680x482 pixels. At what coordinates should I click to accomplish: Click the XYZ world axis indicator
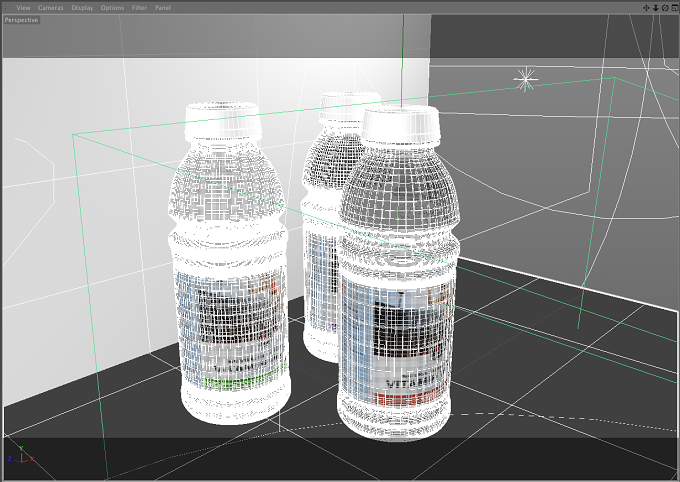click(x=21, y=455)
